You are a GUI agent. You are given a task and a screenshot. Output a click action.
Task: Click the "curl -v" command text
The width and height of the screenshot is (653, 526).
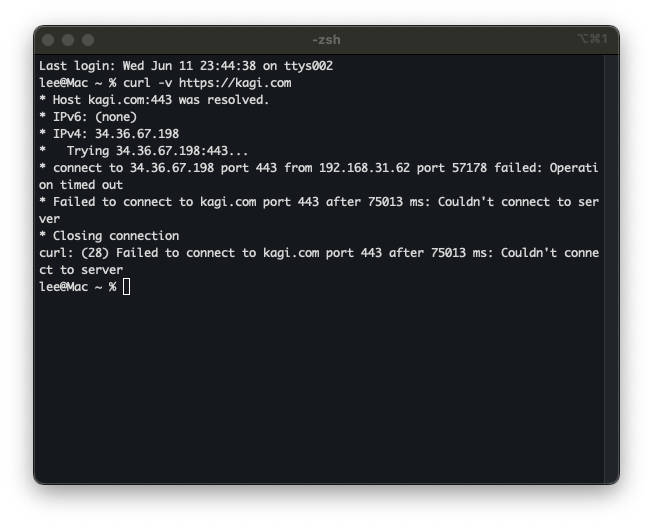click(x=150, y=83)
